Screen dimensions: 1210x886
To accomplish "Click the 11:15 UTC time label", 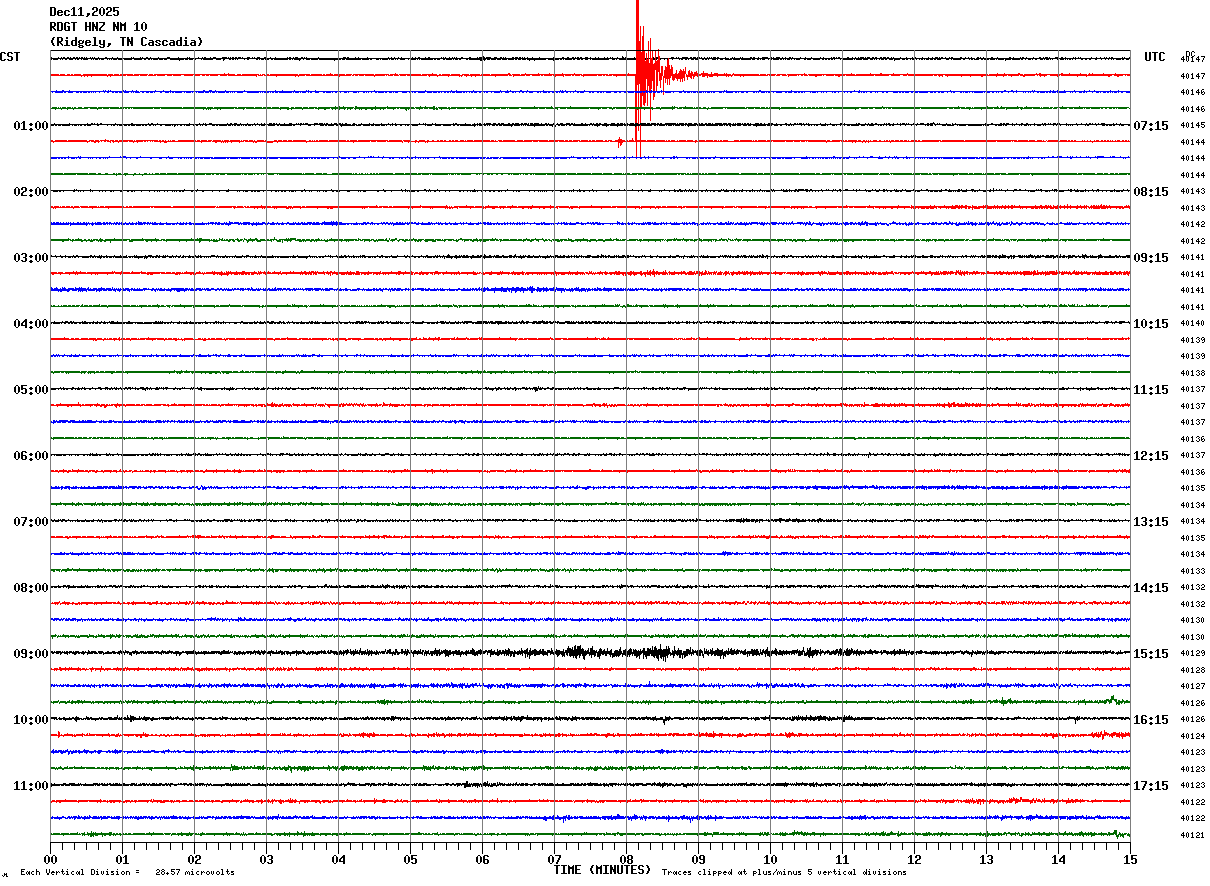I will (1151, 390).
